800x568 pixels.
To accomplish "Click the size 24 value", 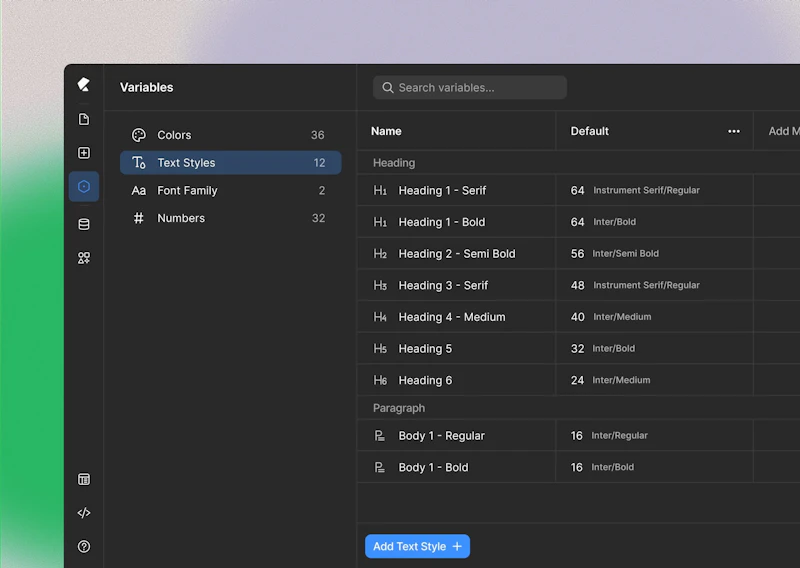I will (577, 380).
